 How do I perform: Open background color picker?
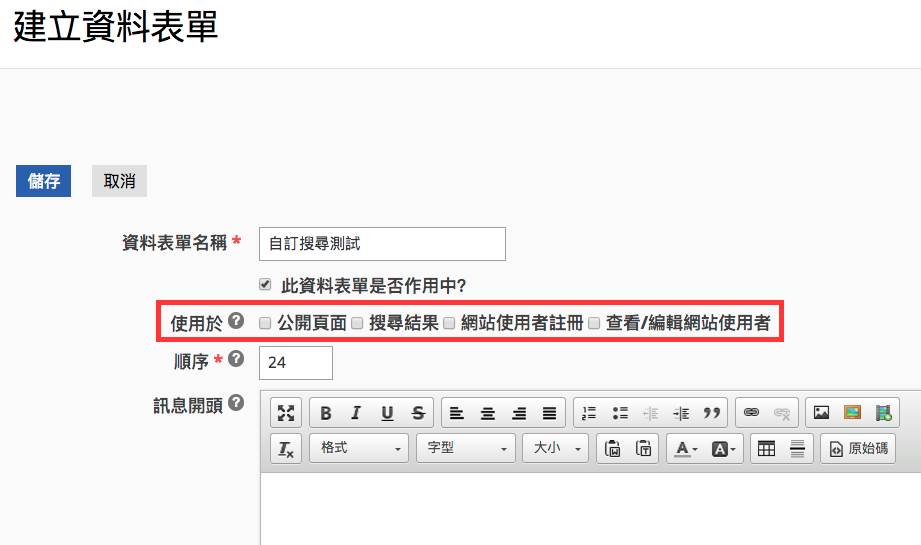pyautogui.click(x=724, y=449)
